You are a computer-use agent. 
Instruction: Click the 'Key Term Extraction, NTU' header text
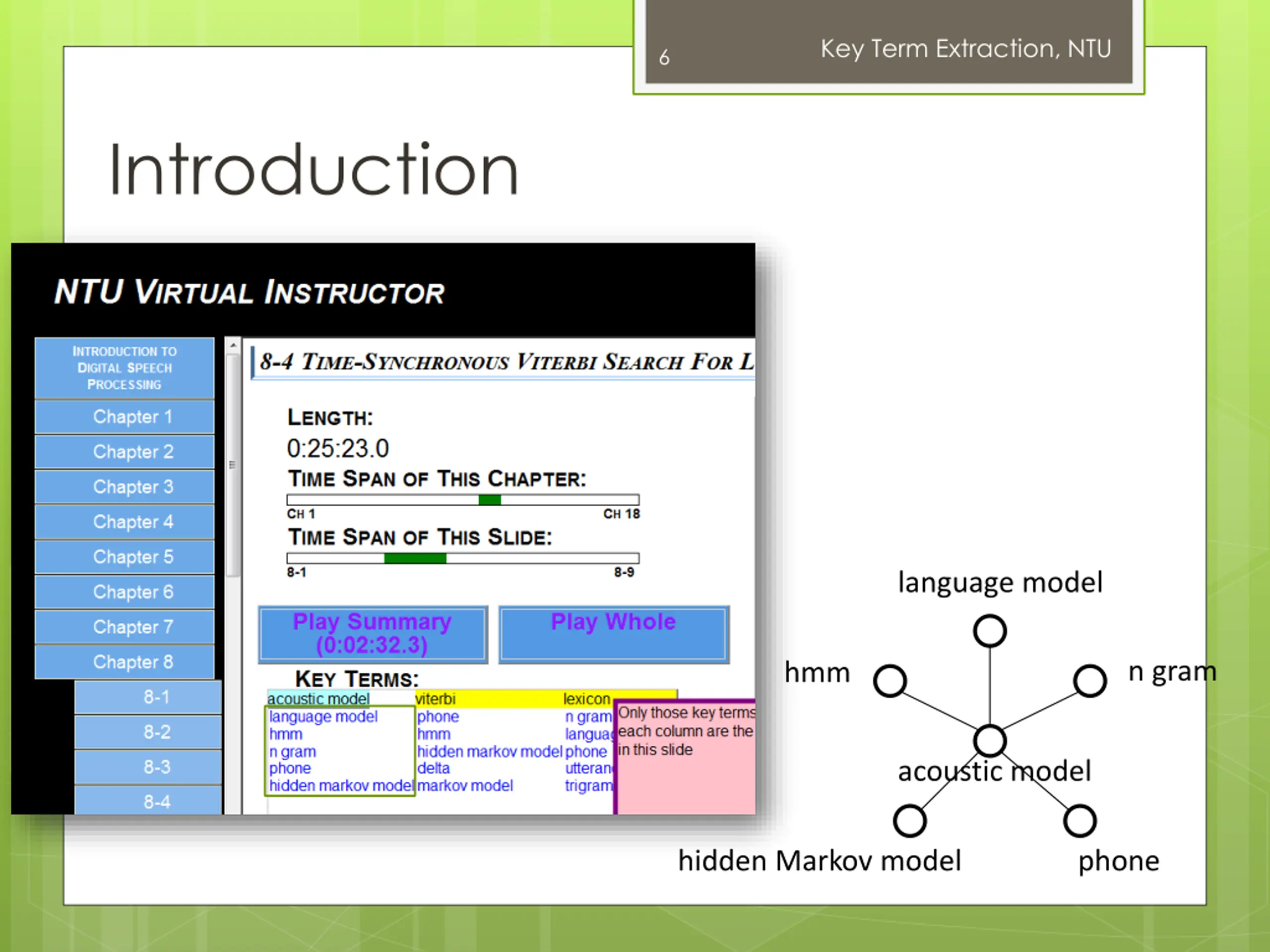[x=966, y=49]
